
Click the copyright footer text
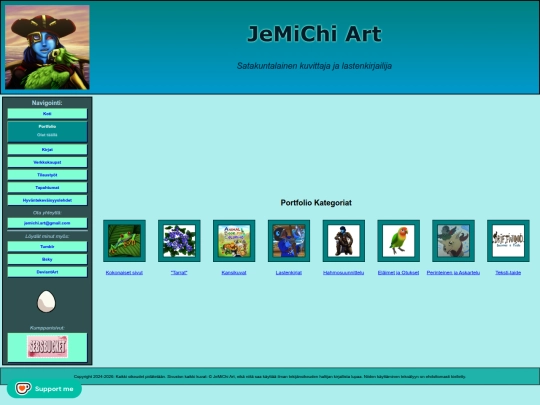pyautogui.click(x=270, y=376)
